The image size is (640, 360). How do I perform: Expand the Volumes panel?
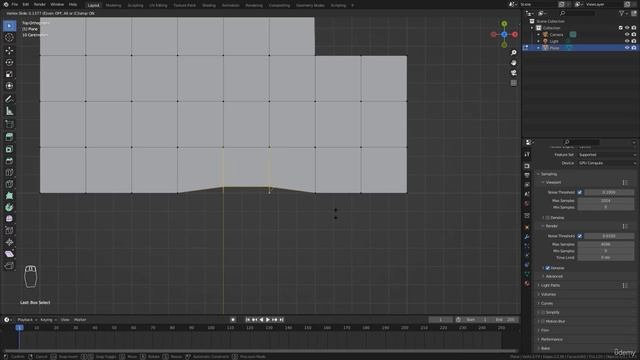[x=547, y=295]
